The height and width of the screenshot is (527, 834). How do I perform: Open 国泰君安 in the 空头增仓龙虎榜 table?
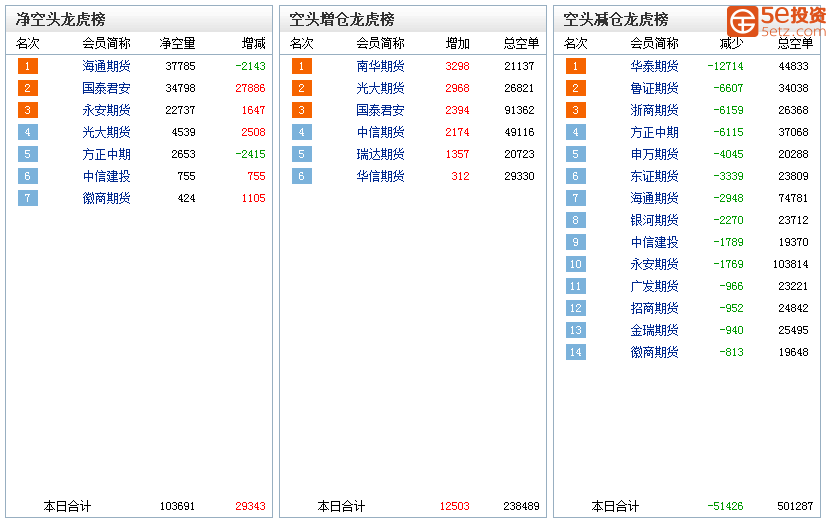pyautogui.click(x=380, y=110)
